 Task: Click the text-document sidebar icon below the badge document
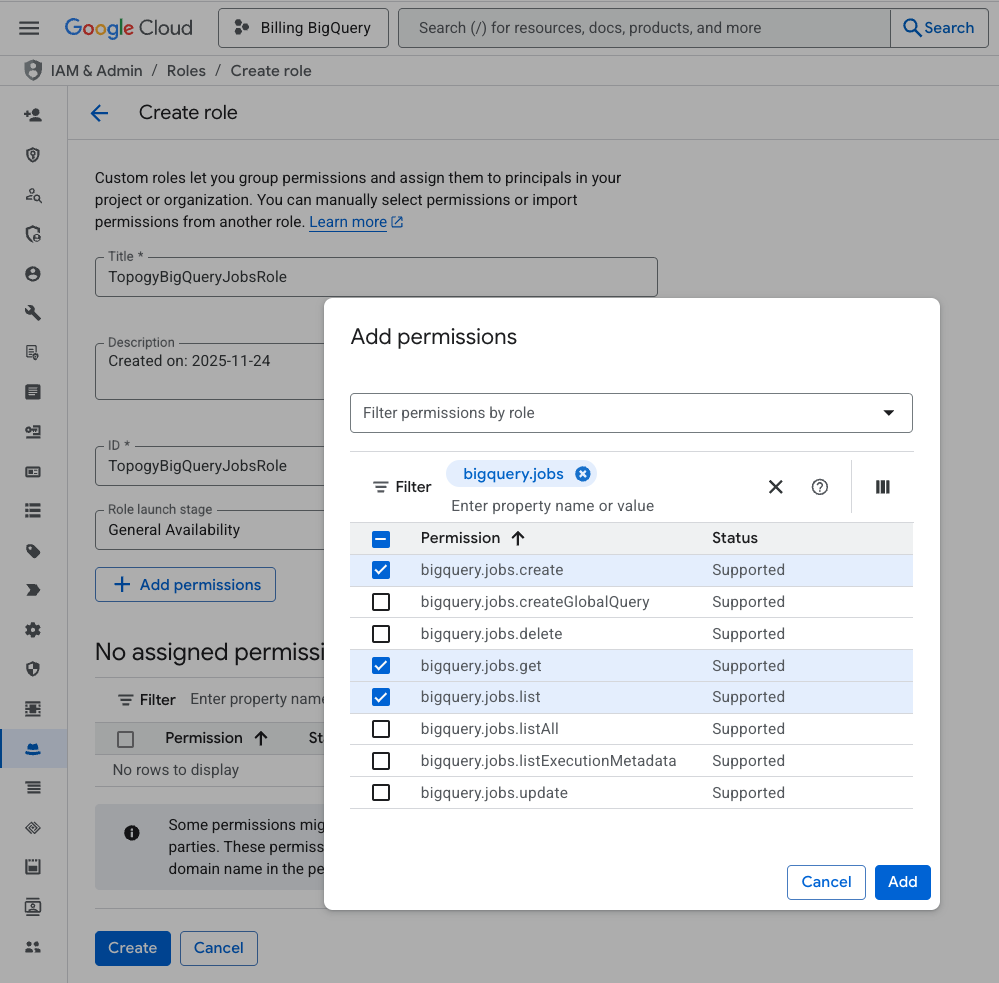click(x=32, y=392)
